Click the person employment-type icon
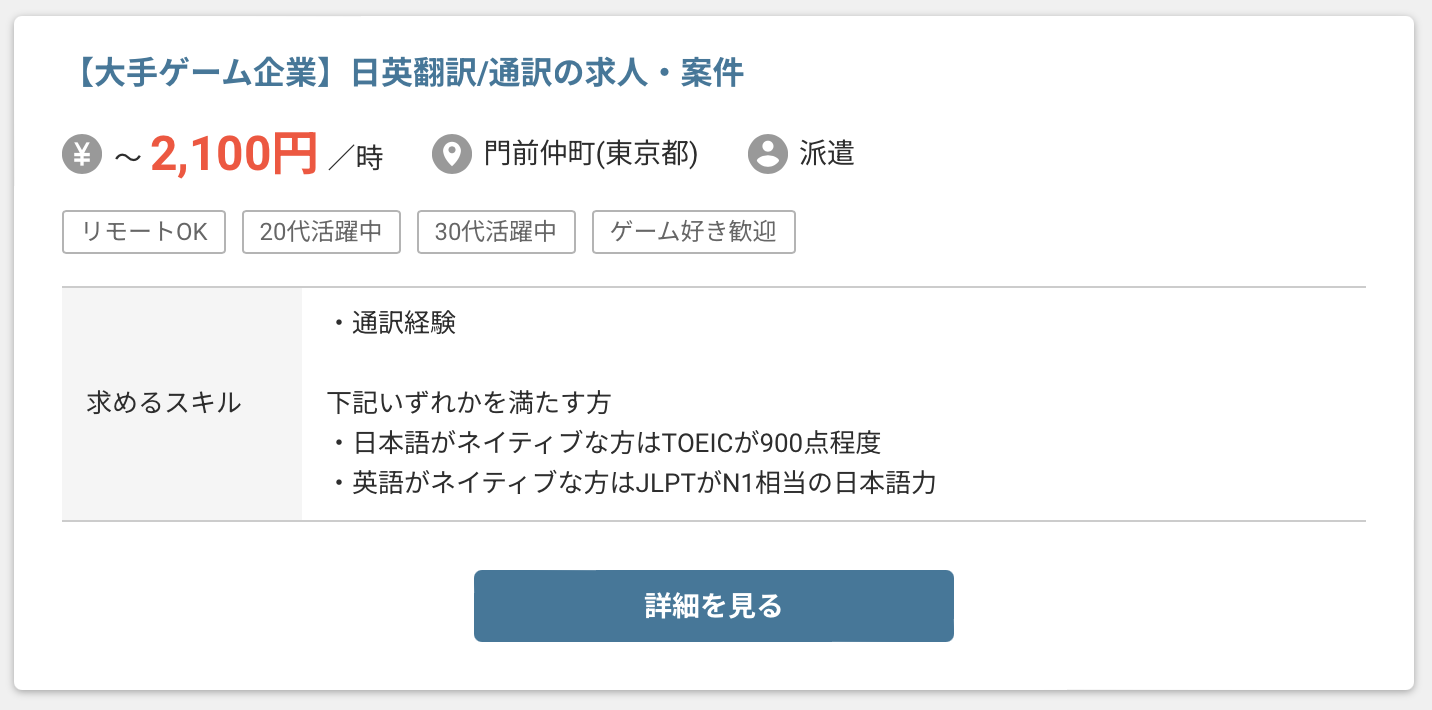This screenshot has height=710, width=1432. pyautogui.click(x=767, y=154)
